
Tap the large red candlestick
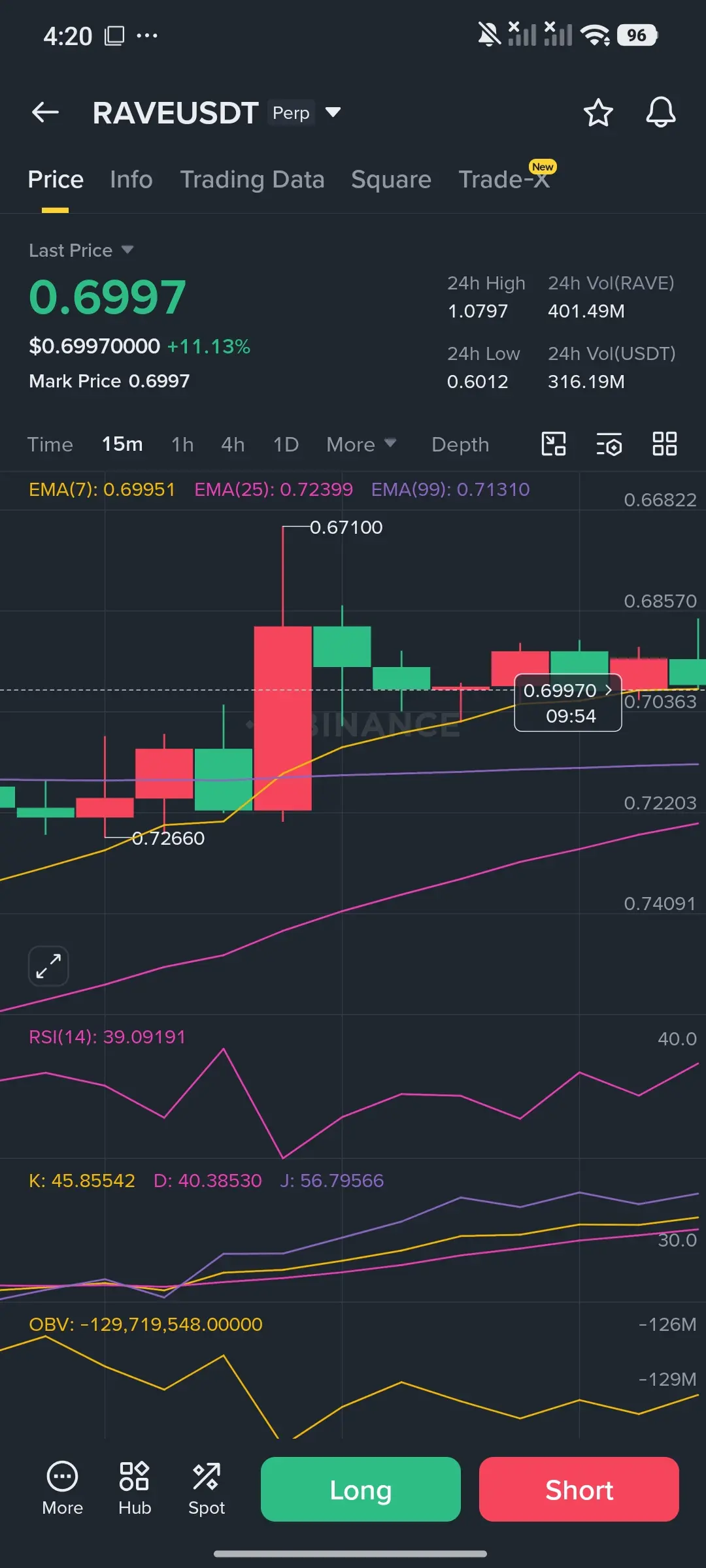click(282, 718)
